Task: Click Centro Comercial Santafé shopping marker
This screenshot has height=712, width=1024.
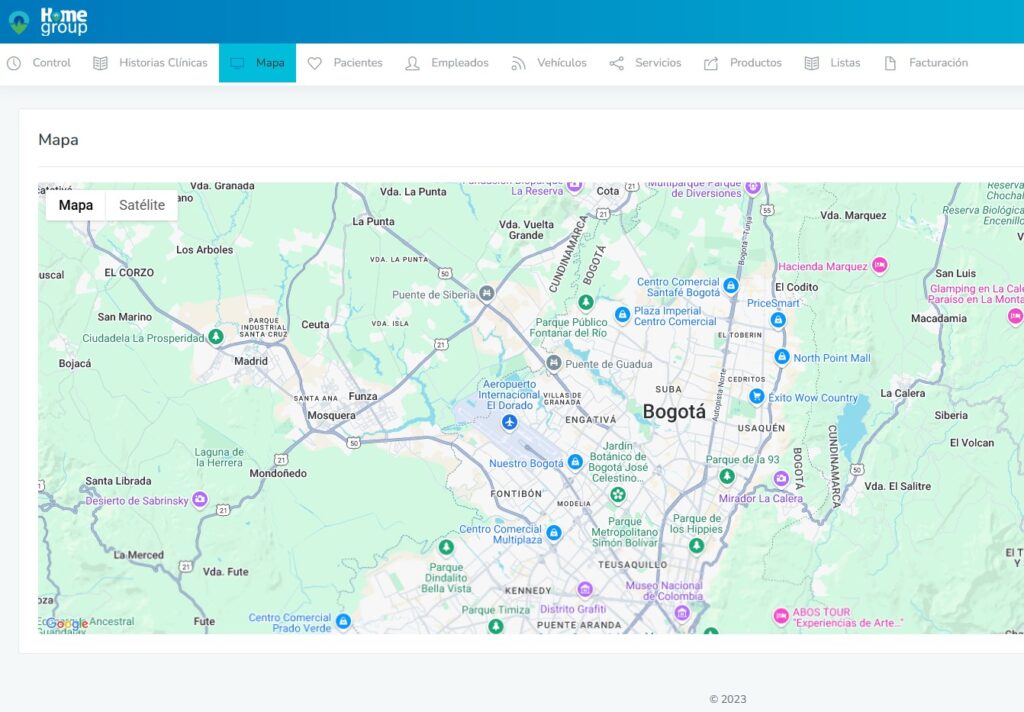Action: coord(731,285)
